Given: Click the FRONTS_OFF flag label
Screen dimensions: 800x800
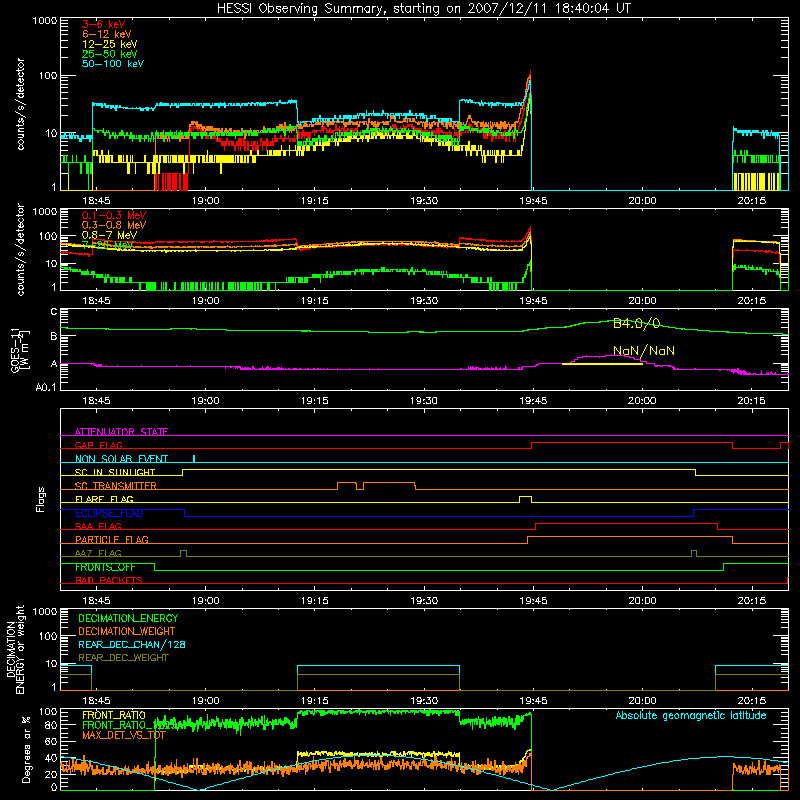Looking at the screenshot, I should 105,567.
